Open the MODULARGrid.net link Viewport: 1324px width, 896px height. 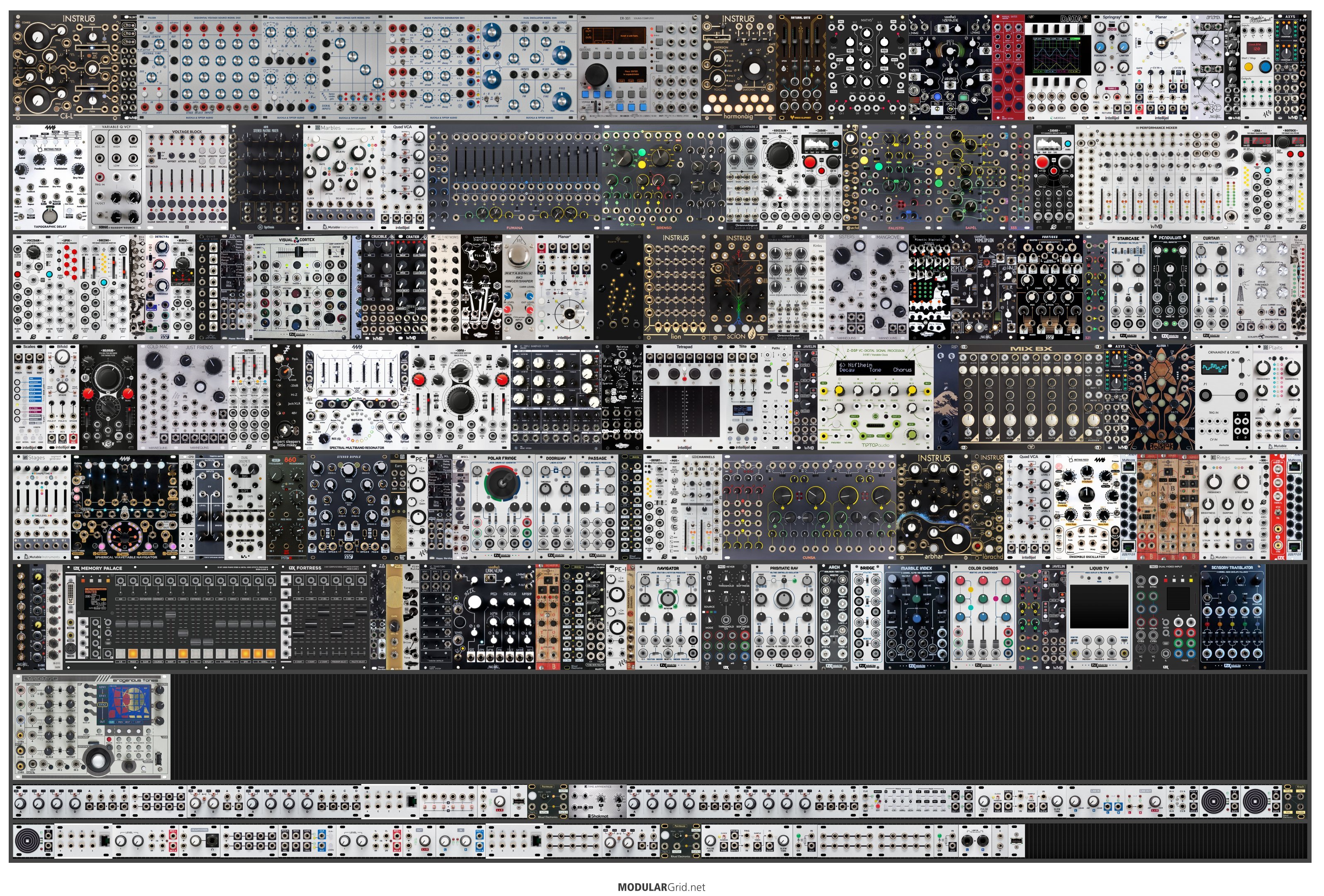[662, 887]
